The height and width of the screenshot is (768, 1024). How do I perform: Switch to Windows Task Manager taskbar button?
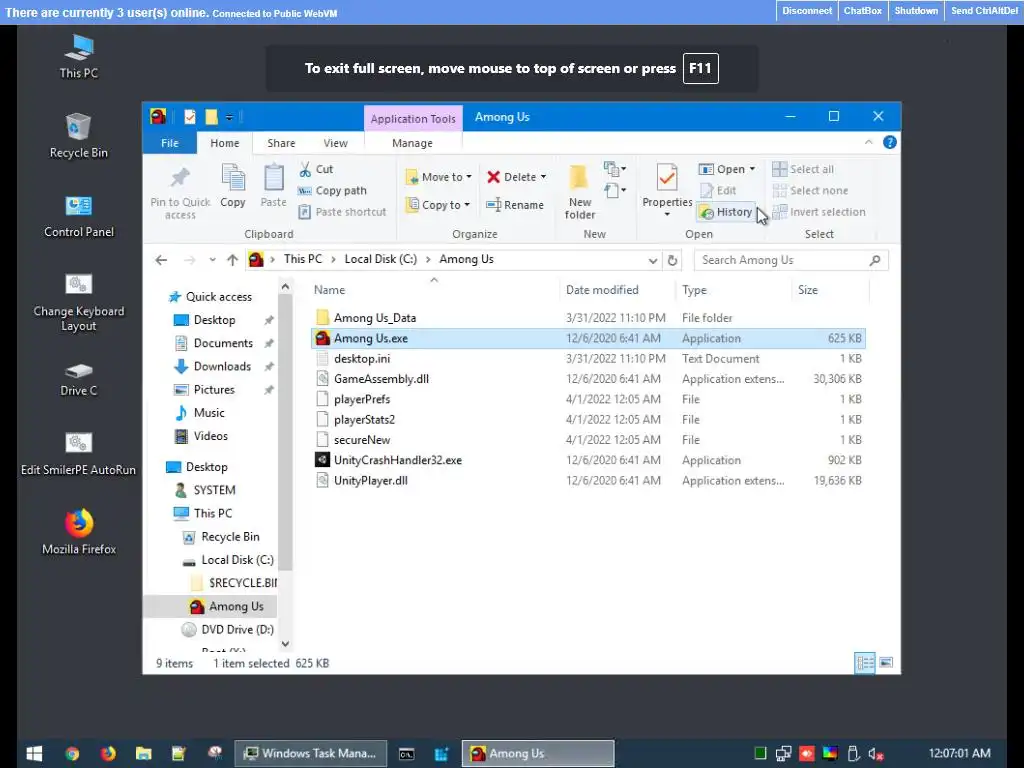pos(311,753)
